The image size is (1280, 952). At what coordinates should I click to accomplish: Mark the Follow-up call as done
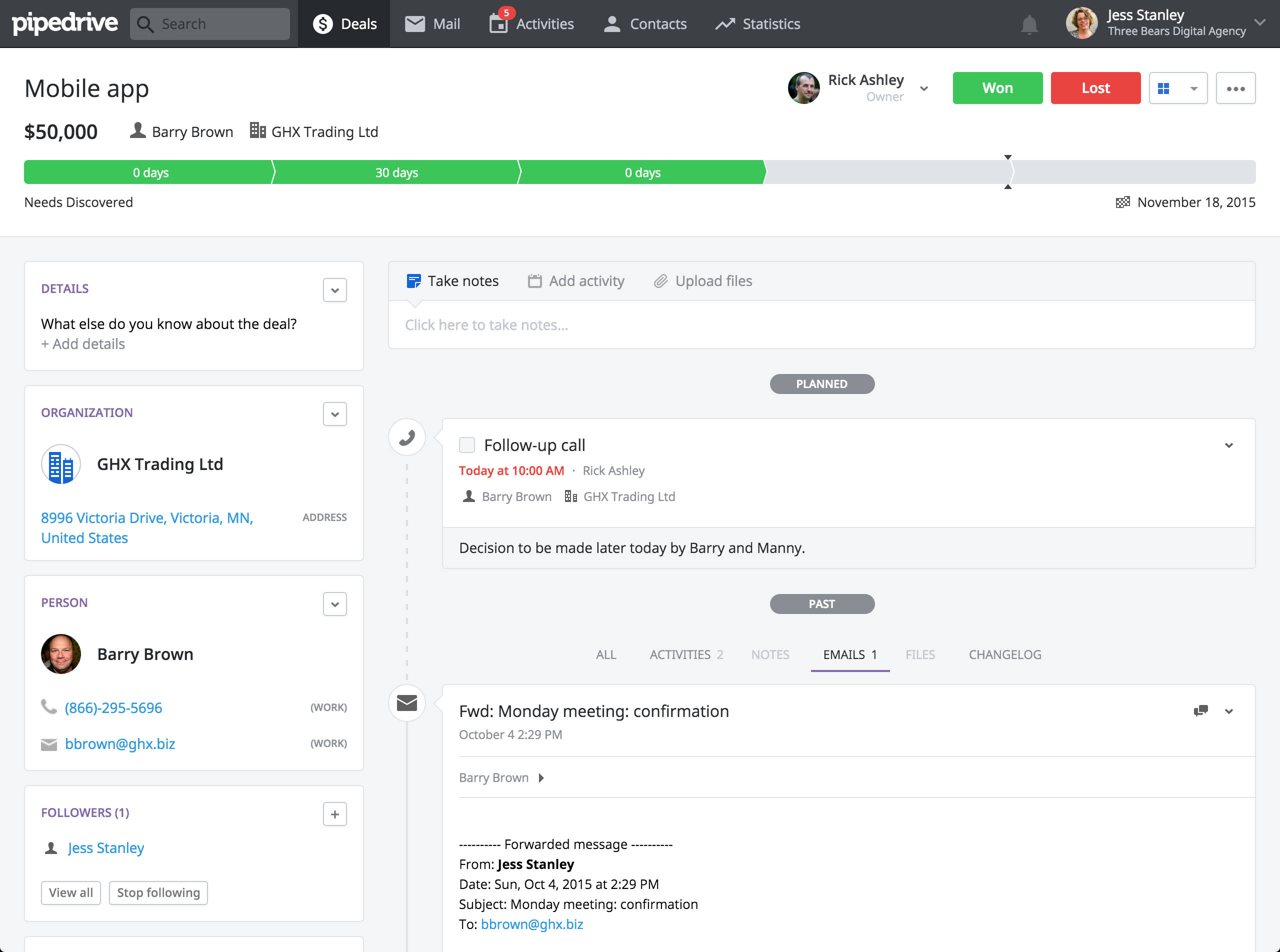click(x=466, y=444)
